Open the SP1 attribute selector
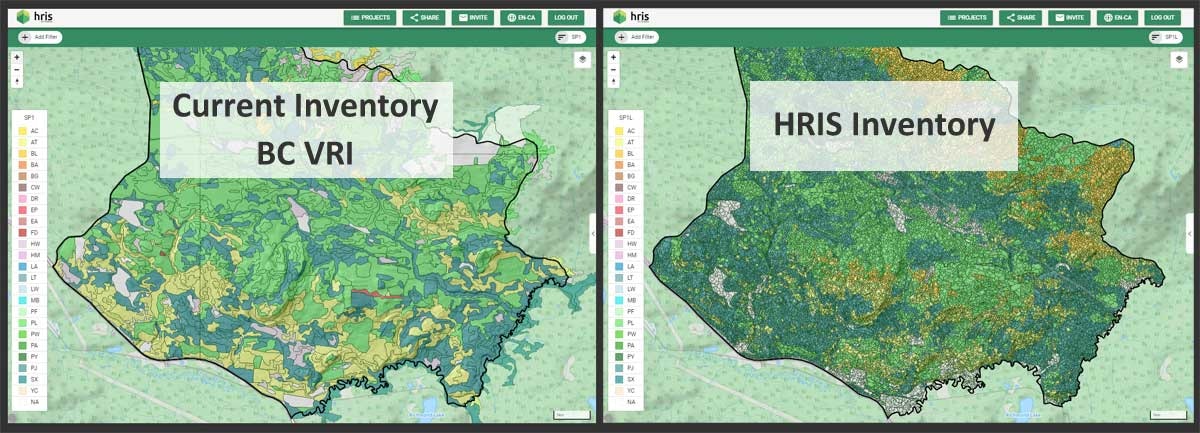1200x433 pixels. 571,37
